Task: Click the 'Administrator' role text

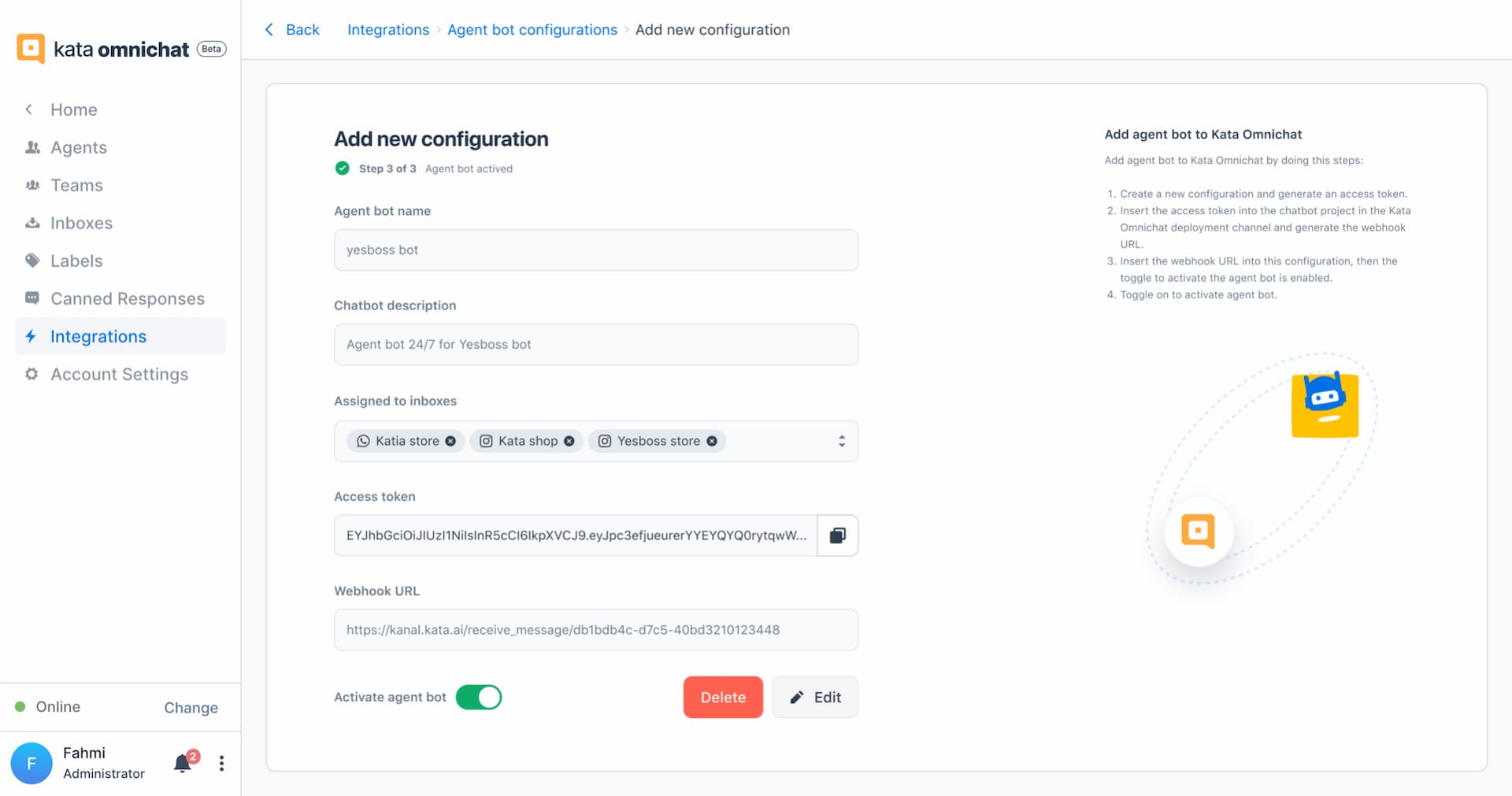Action: coord(104,774)
